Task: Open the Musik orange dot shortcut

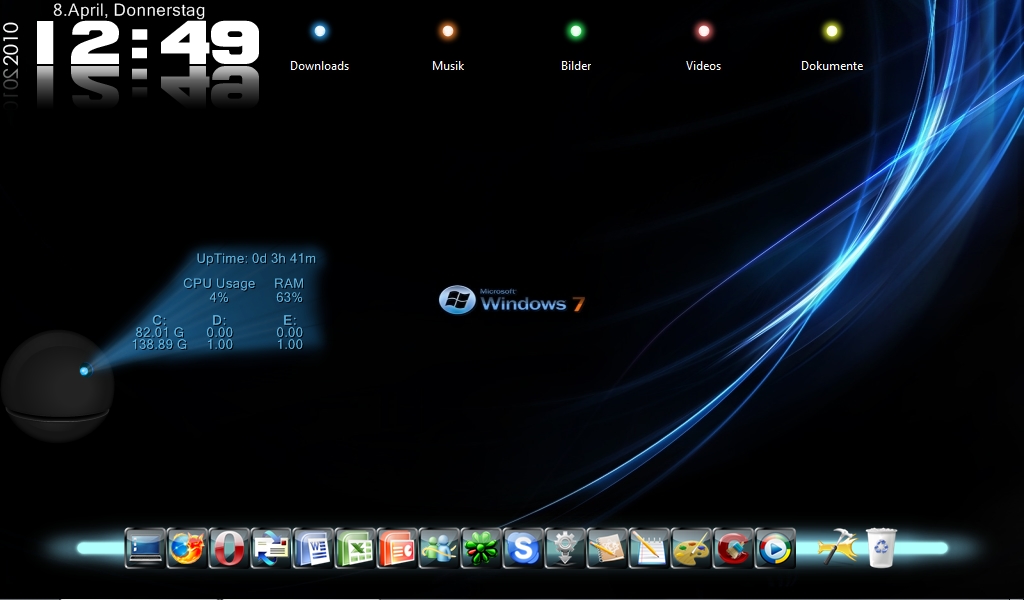Action: point(447,31)
